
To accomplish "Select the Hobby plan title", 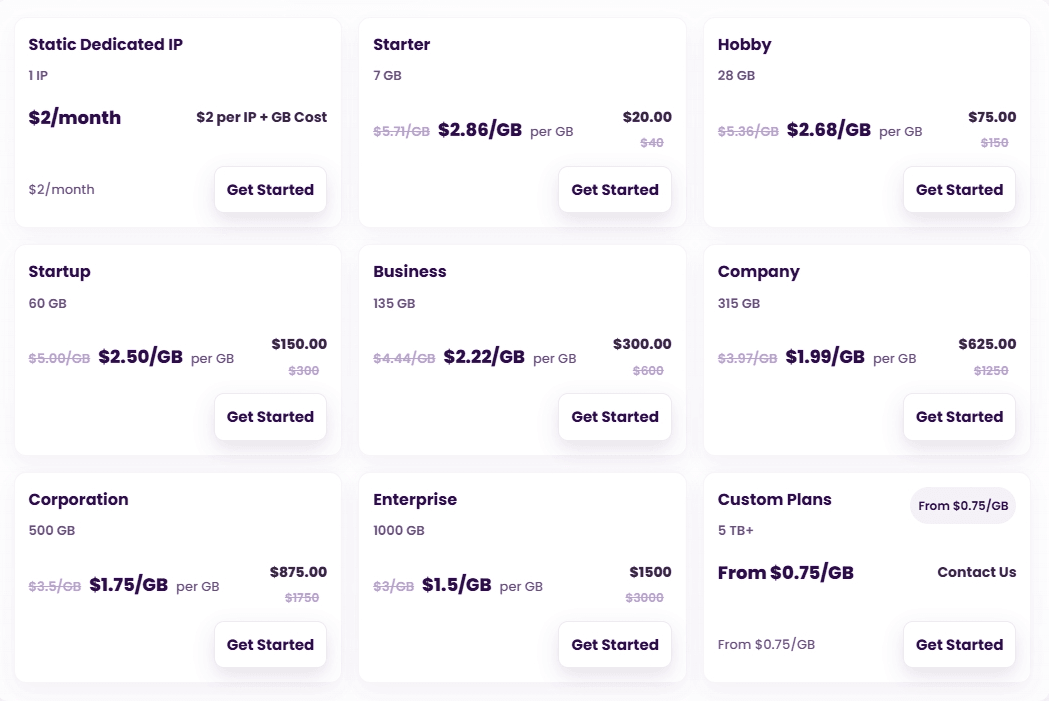I will click(x=745, y=44).
